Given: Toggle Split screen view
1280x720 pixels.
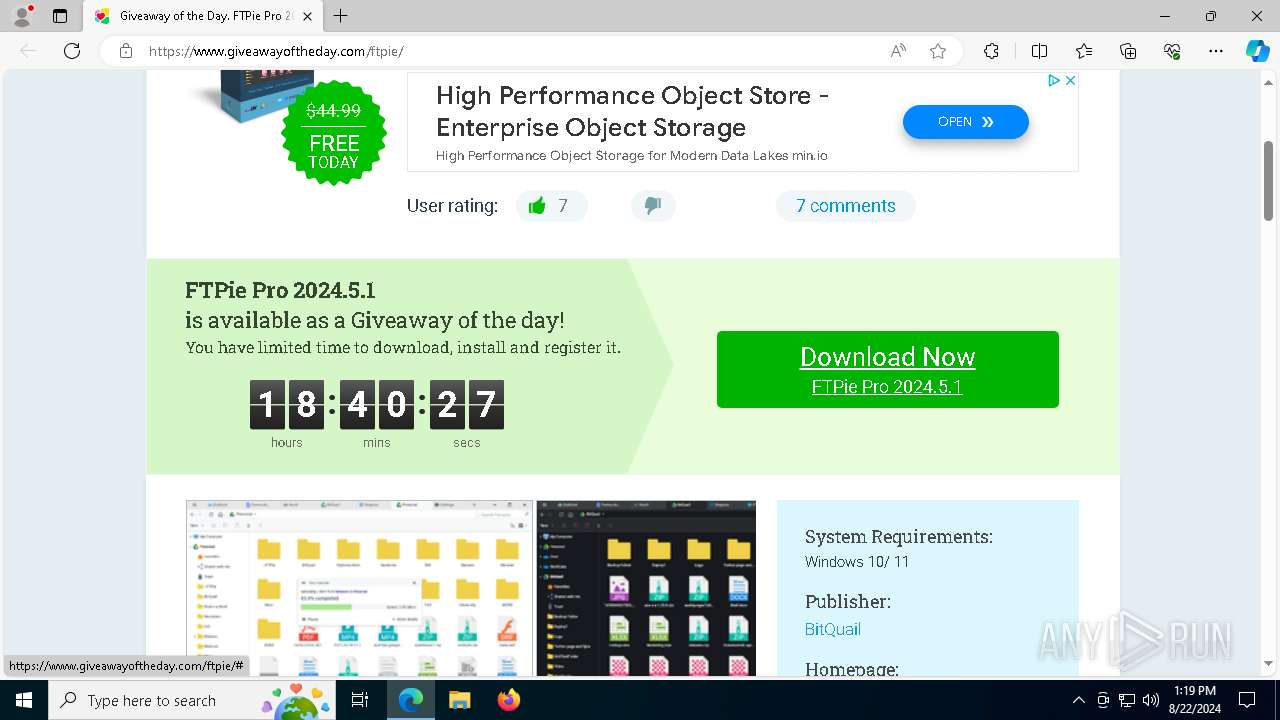Looking at the screenshot, I should [x=1039, y=51].
